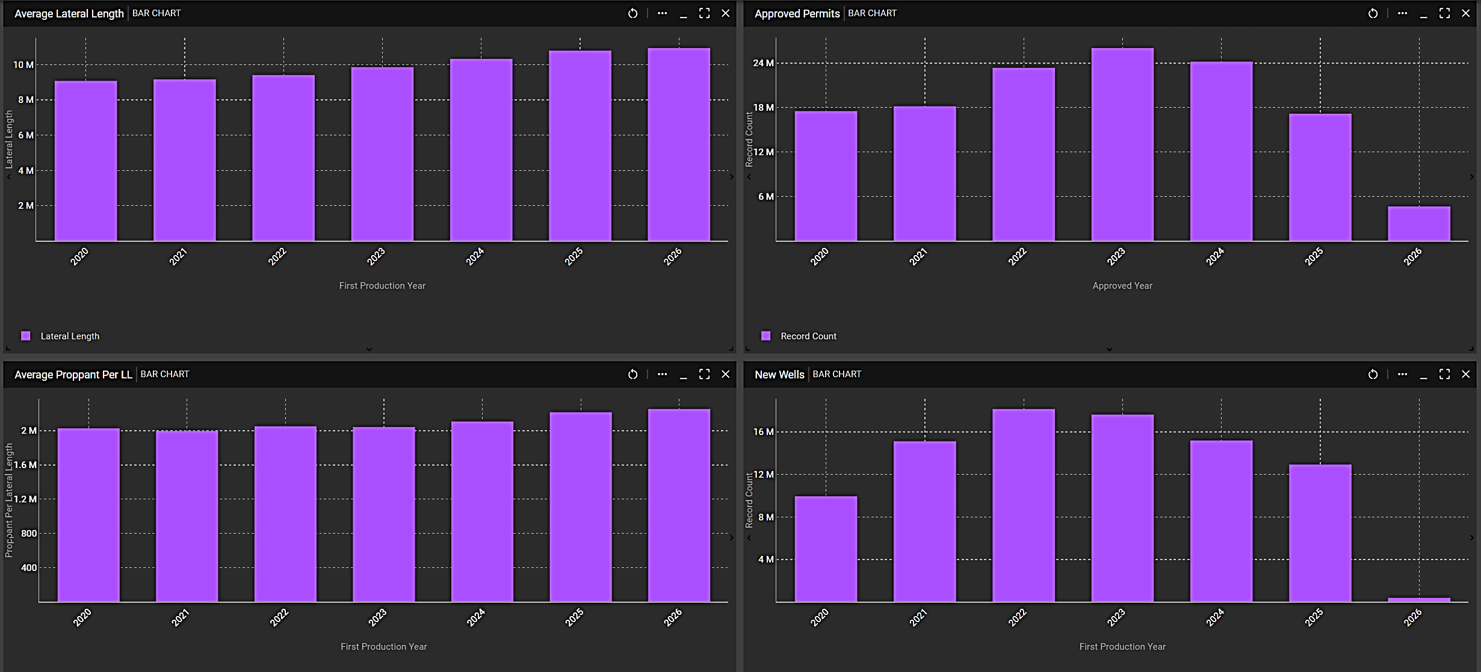Toggle the Record Count legend in Approved Permits
The height and width of the screenshot is (672, 1481).
click(x=808, y=336)
